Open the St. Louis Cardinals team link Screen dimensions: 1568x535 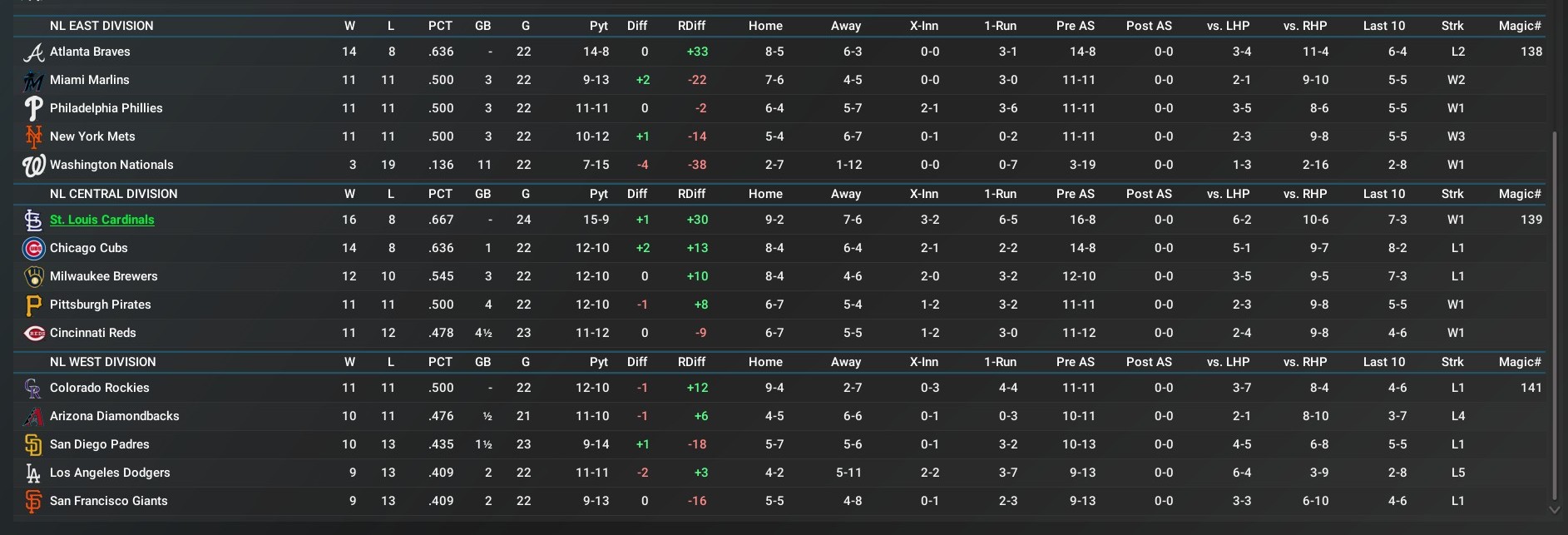pyautogui.click(x=102, y=220)
